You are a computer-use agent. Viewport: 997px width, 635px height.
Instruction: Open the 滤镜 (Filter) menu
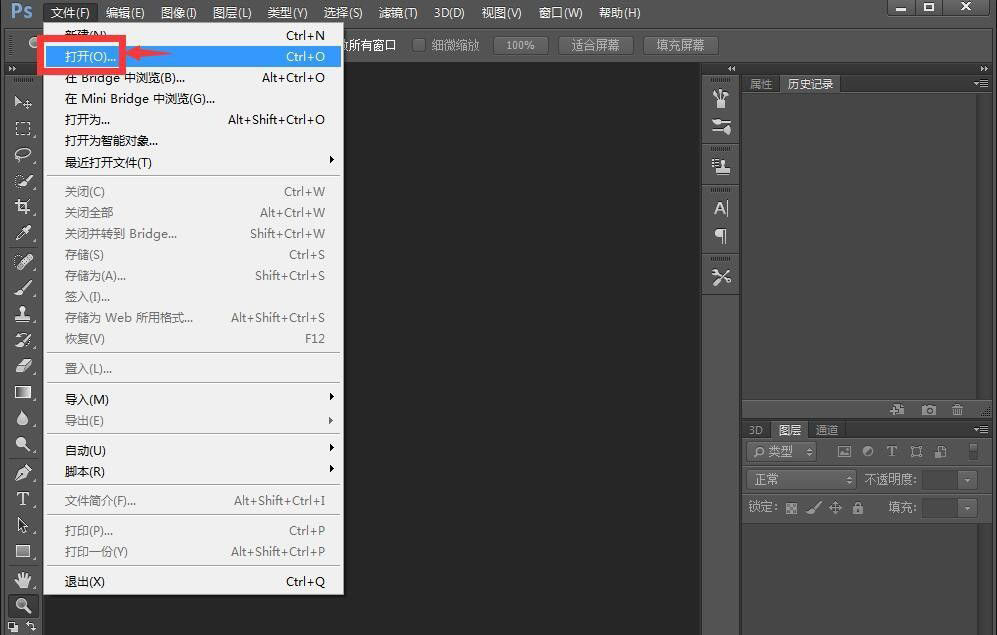click(397, 13)
